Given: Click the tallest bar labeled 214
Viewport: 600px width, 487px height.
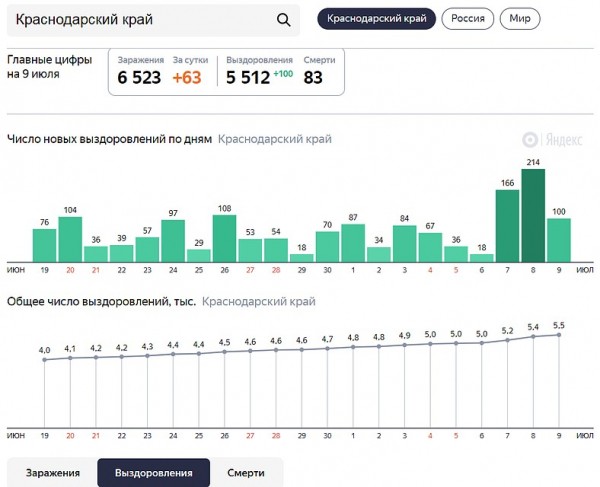Looking at the screenshot, I should click(x=533, y=215).
